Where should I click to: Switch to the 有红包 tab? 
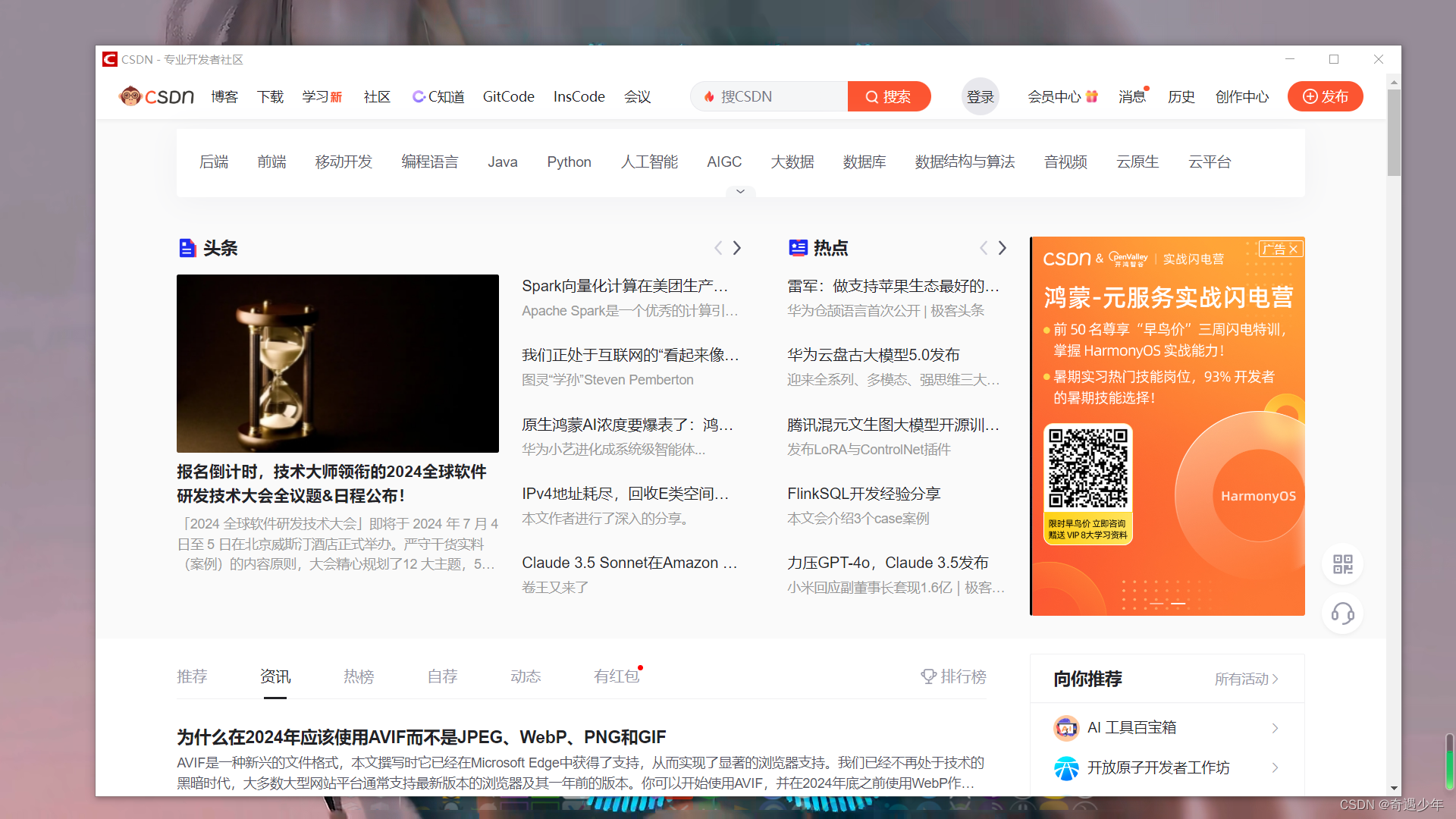point(617,676)
